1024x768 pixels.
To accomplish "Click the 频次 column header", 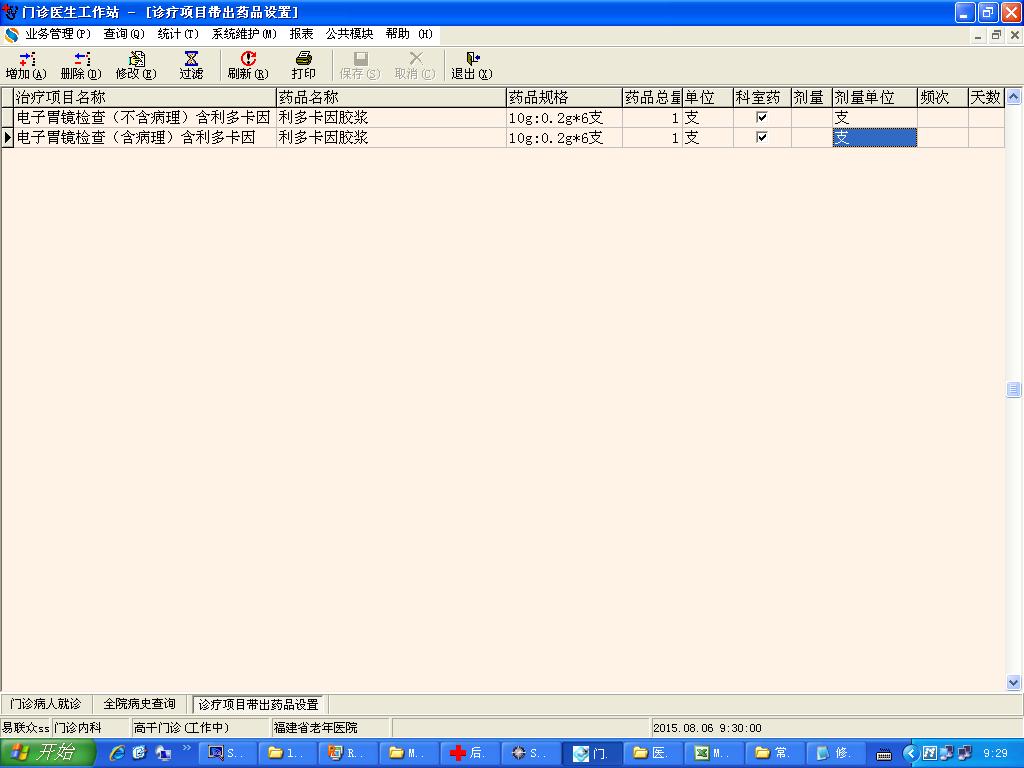I will point(942,97).
